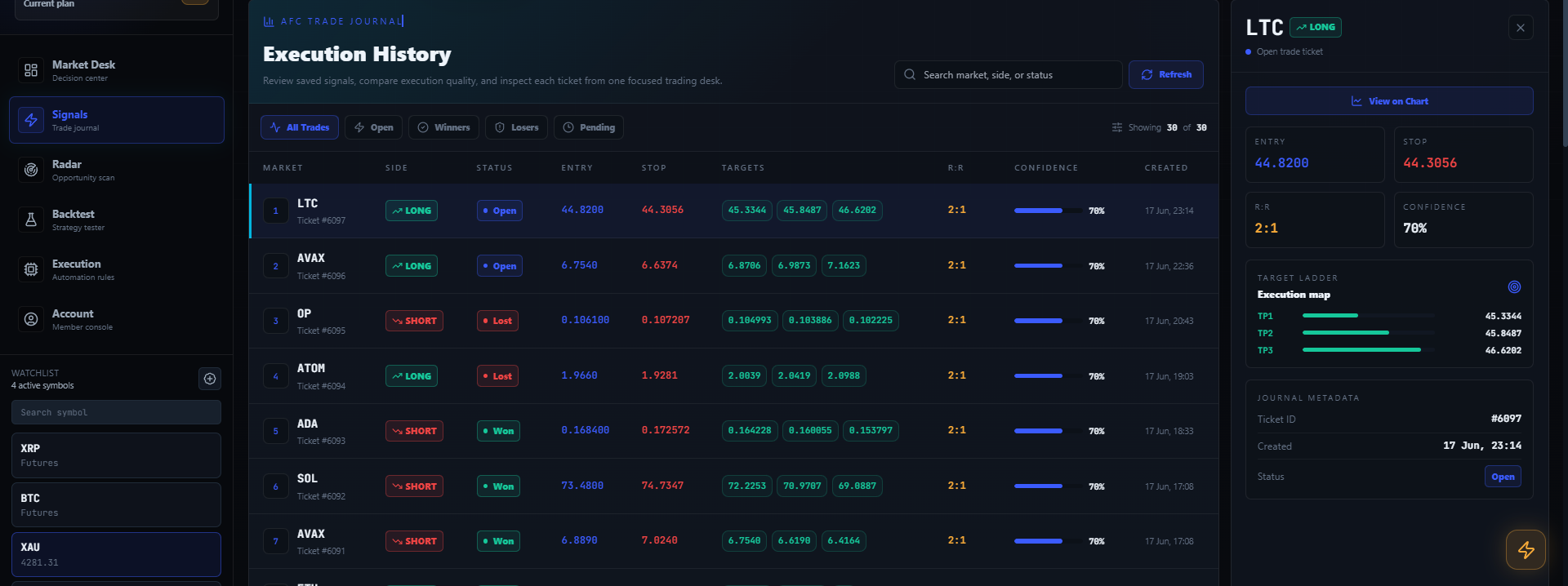Select the Radar opportunity scan icon
Image resolution: width=1568 pixels, height=586 pixels.
tap(31, 170)
